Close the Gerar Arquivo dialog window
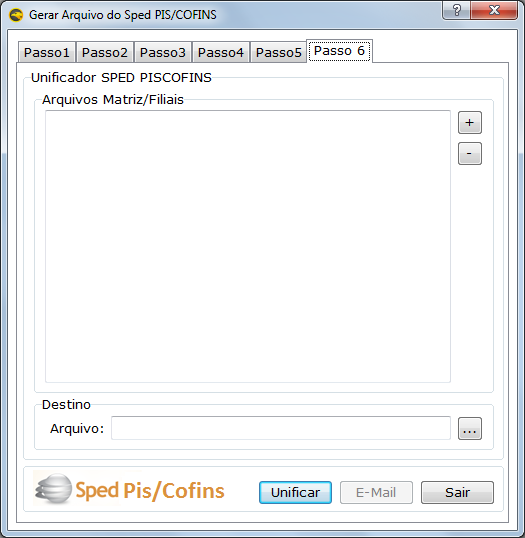525x538 pixels. pos(494,10)
